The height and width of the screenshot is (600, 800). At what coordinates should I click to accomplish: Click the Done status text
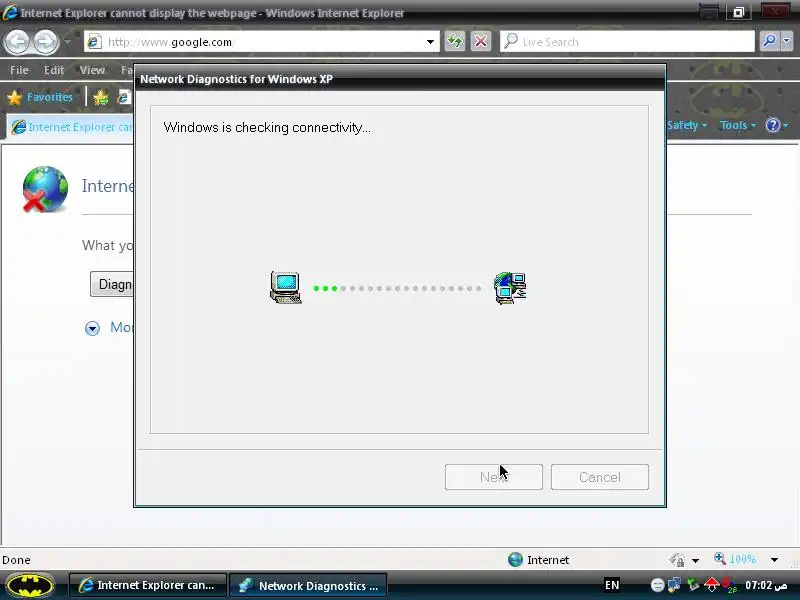pyautogui.click(x=16, y=560)
